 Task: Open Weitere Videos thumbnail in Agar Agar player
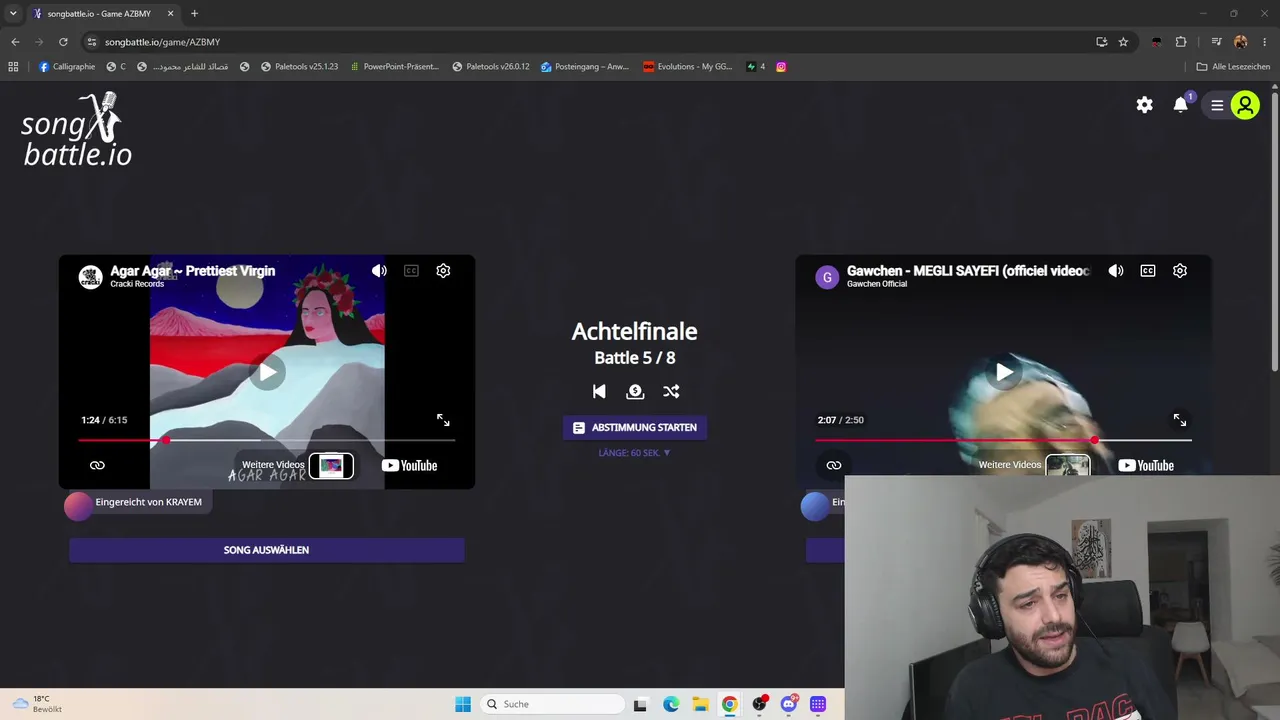(x=331, y=465)
